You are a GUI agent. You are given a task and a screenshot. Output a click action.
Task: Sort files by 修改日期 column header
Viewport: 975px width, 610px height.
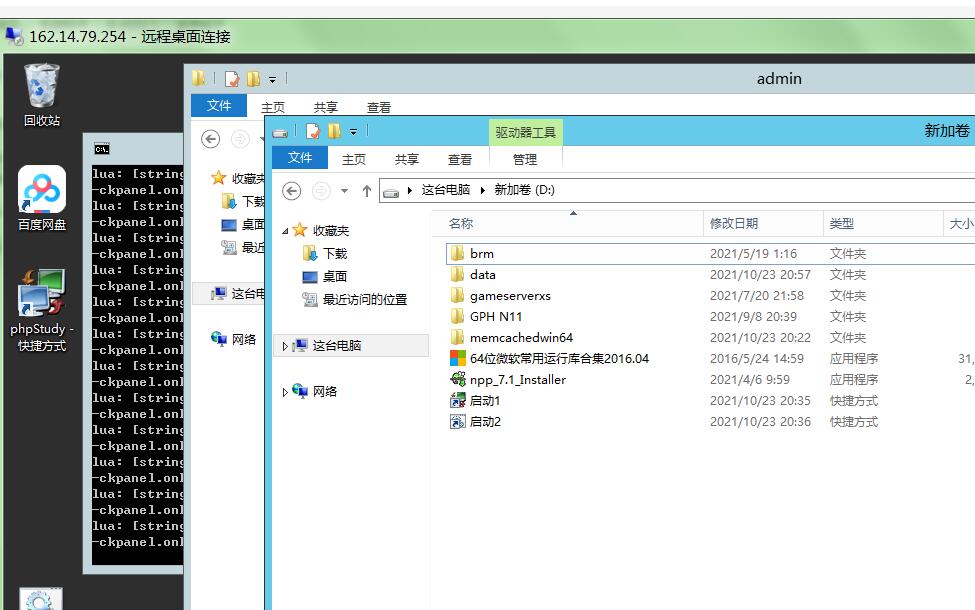coord(734,224)
